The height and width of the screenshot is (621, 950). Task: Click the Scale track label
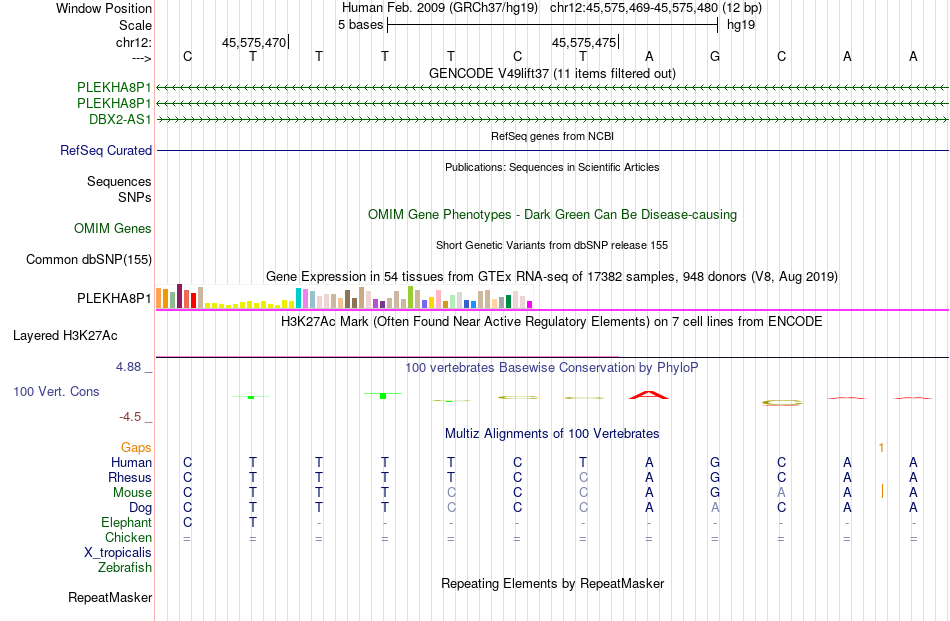[x=135, y=25]
